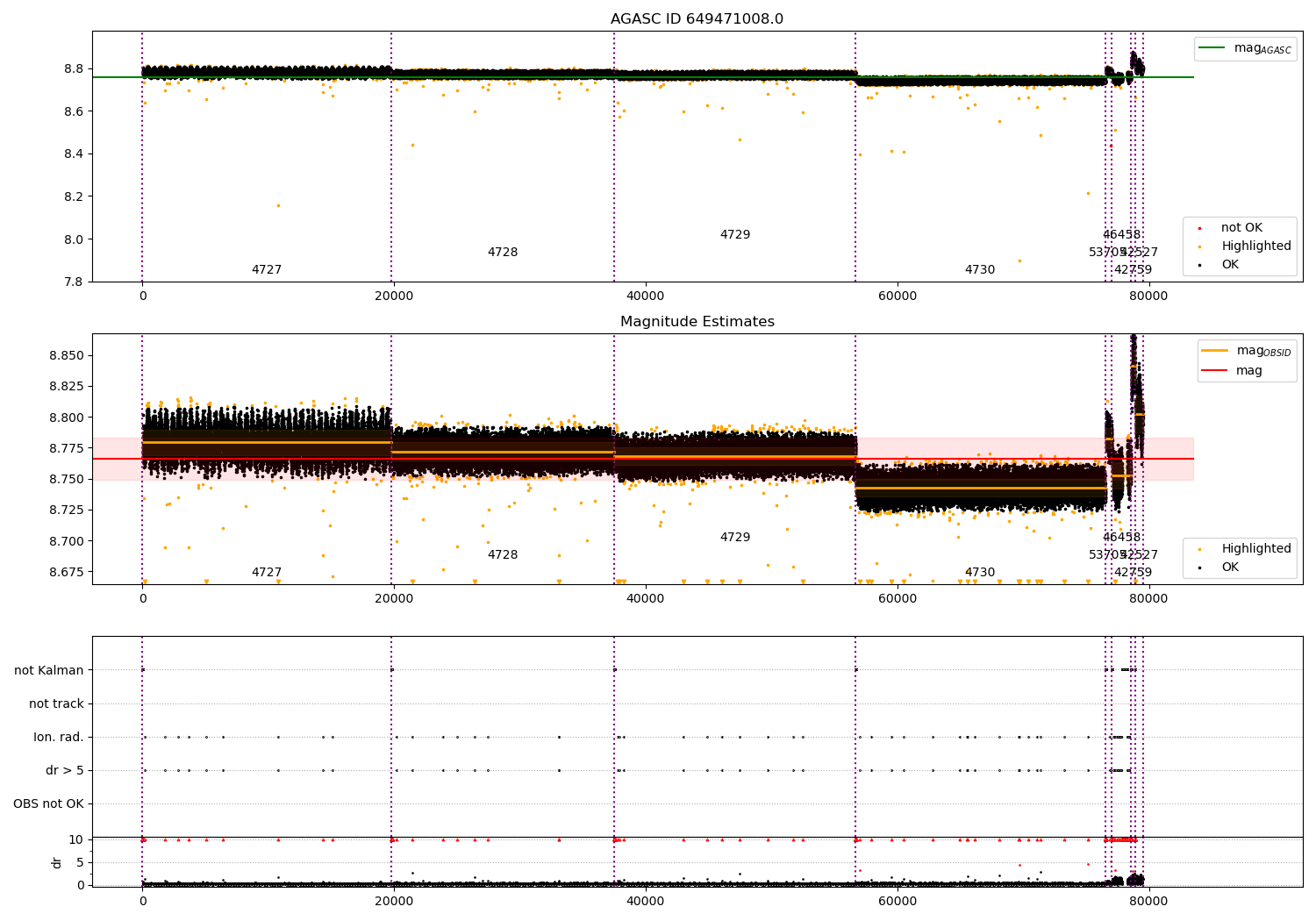Viewport: 1316px width, 921px height.
Task: Click obsid label 4728 in top plot
Action: [503, 253]
